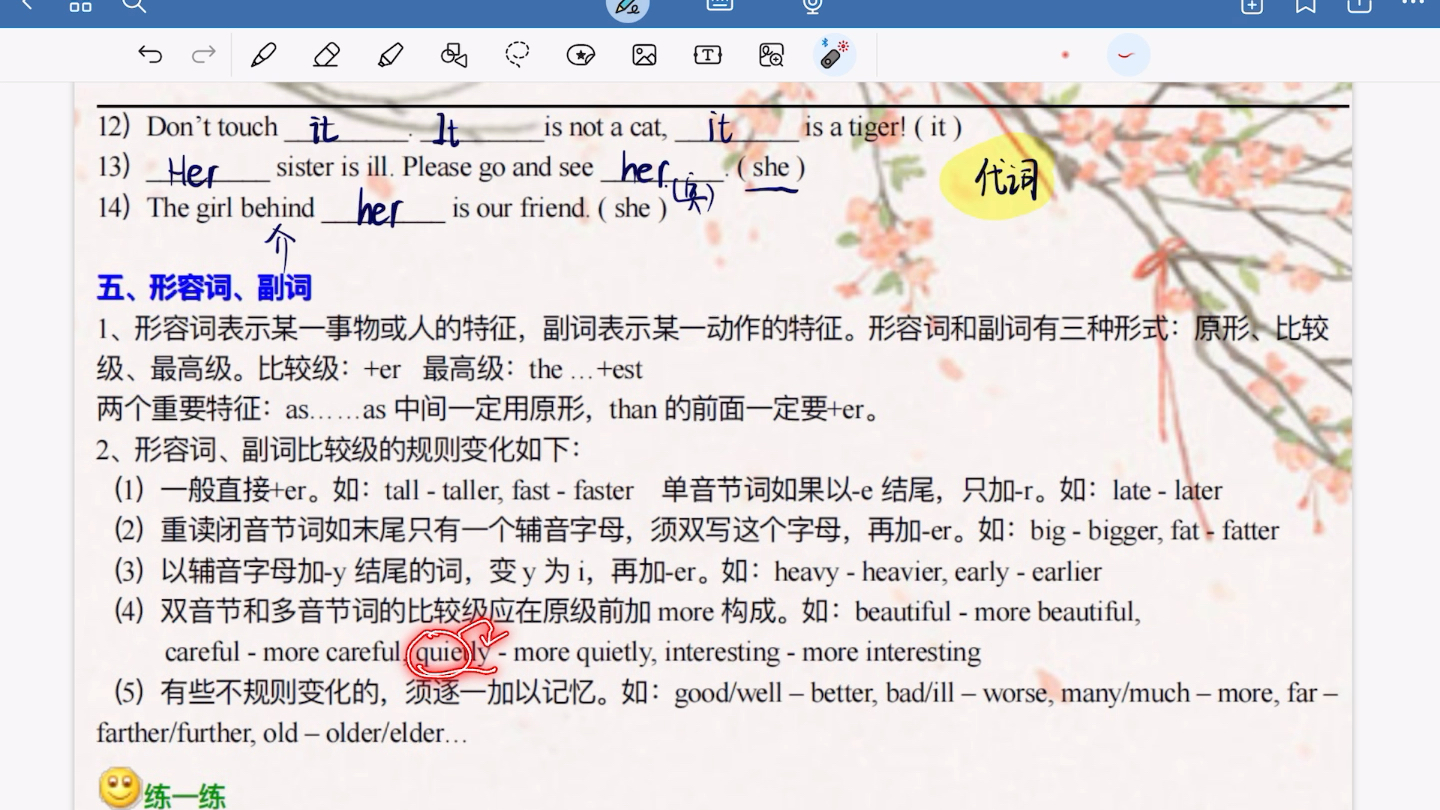Select the red color swatch
Screen dimensions: 1440x810
pos(1063,55)
